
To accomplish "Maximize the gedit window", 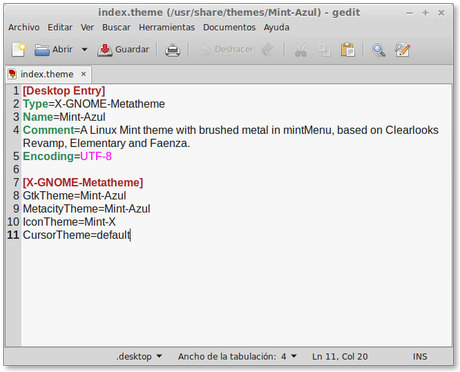I will pos(425,13).
